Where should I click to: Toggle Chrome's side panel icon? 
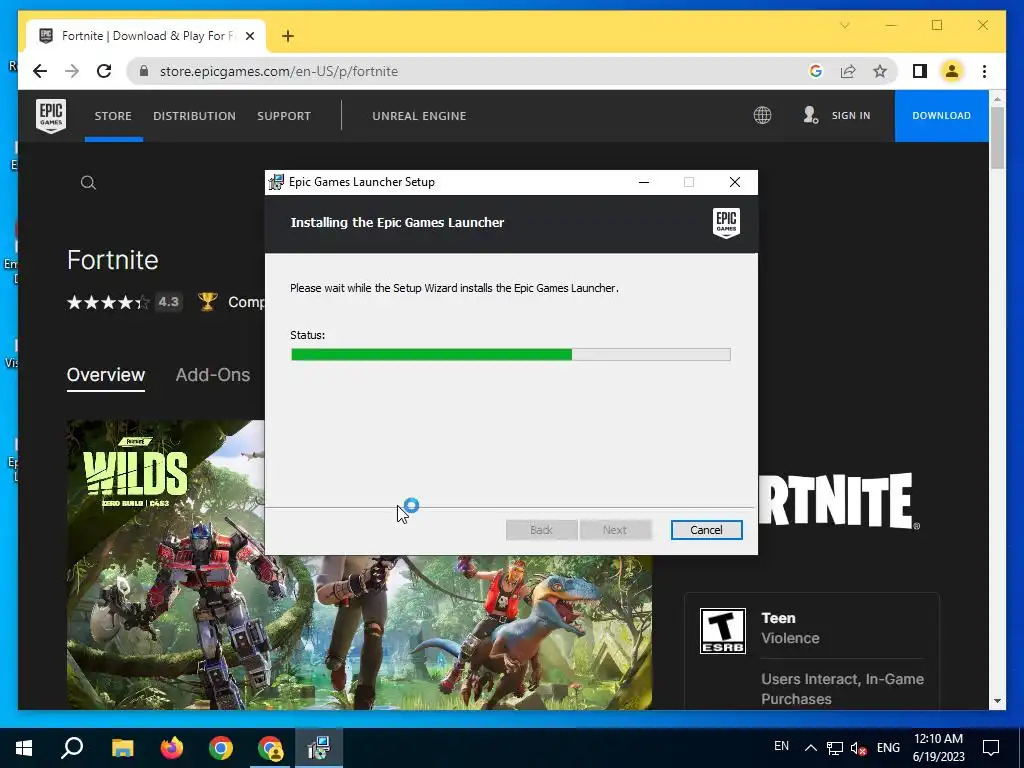click(920, 71)
